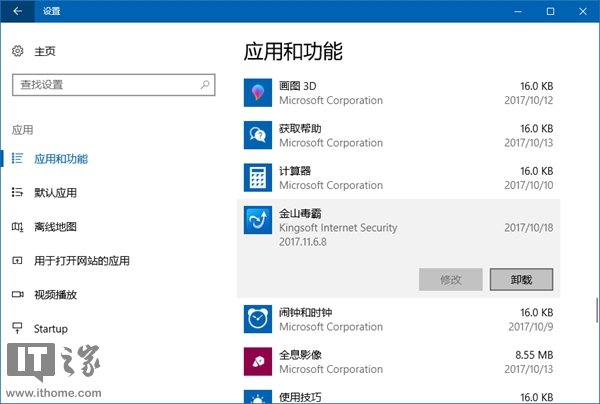Click the 画图 3D app icon

(x=258, y=93)
